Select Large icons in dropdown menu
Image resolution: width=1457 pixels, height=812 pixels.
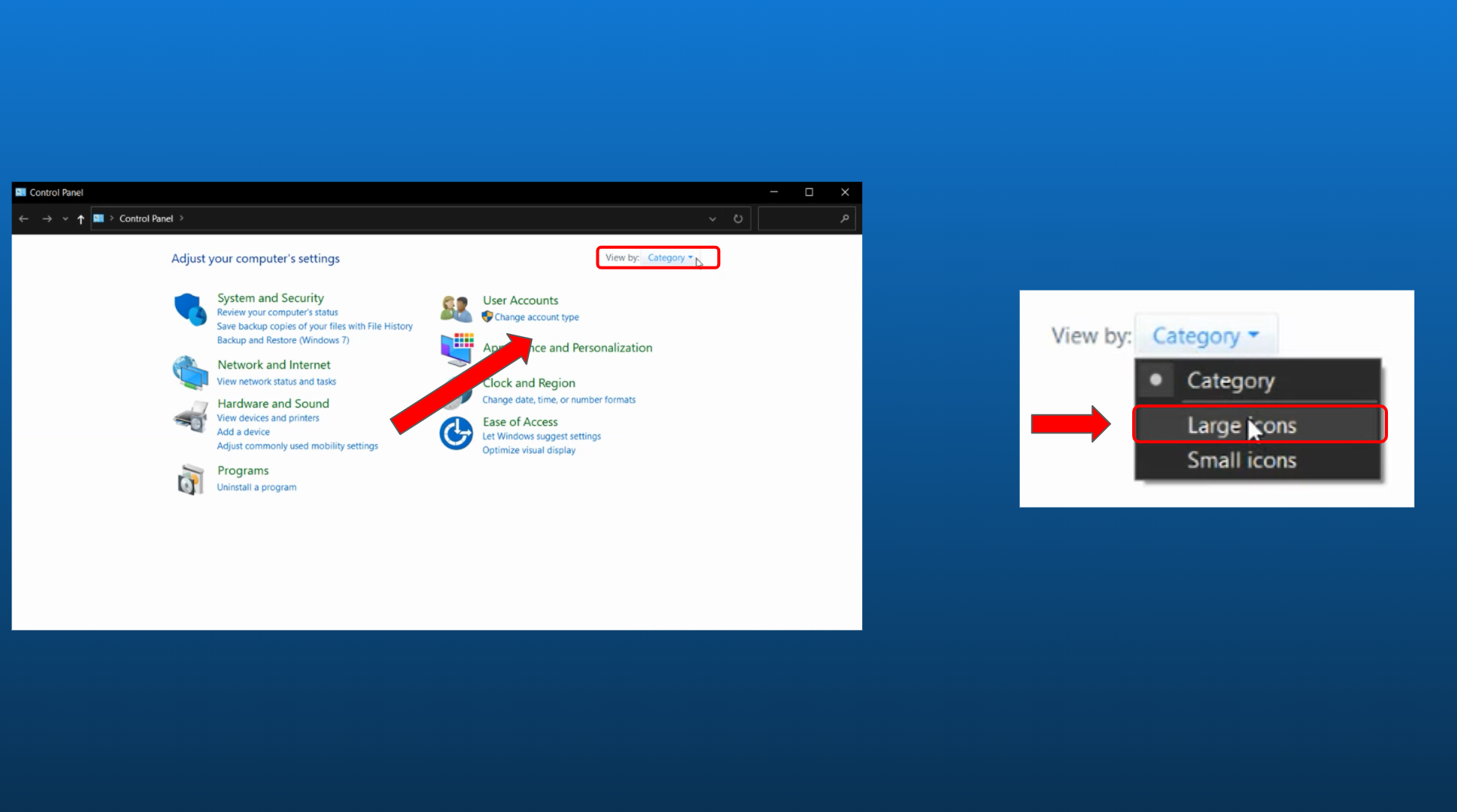(1259, 424)
